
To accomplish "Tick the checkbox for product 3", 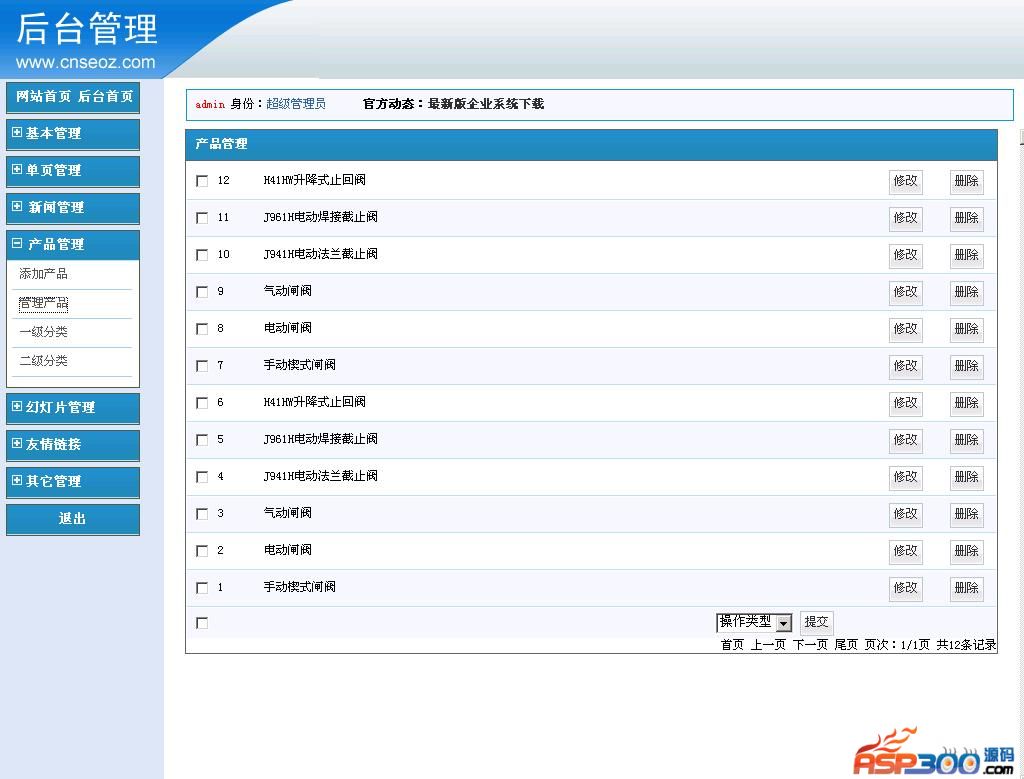I will pyautogui.click(x=202, y=514).
